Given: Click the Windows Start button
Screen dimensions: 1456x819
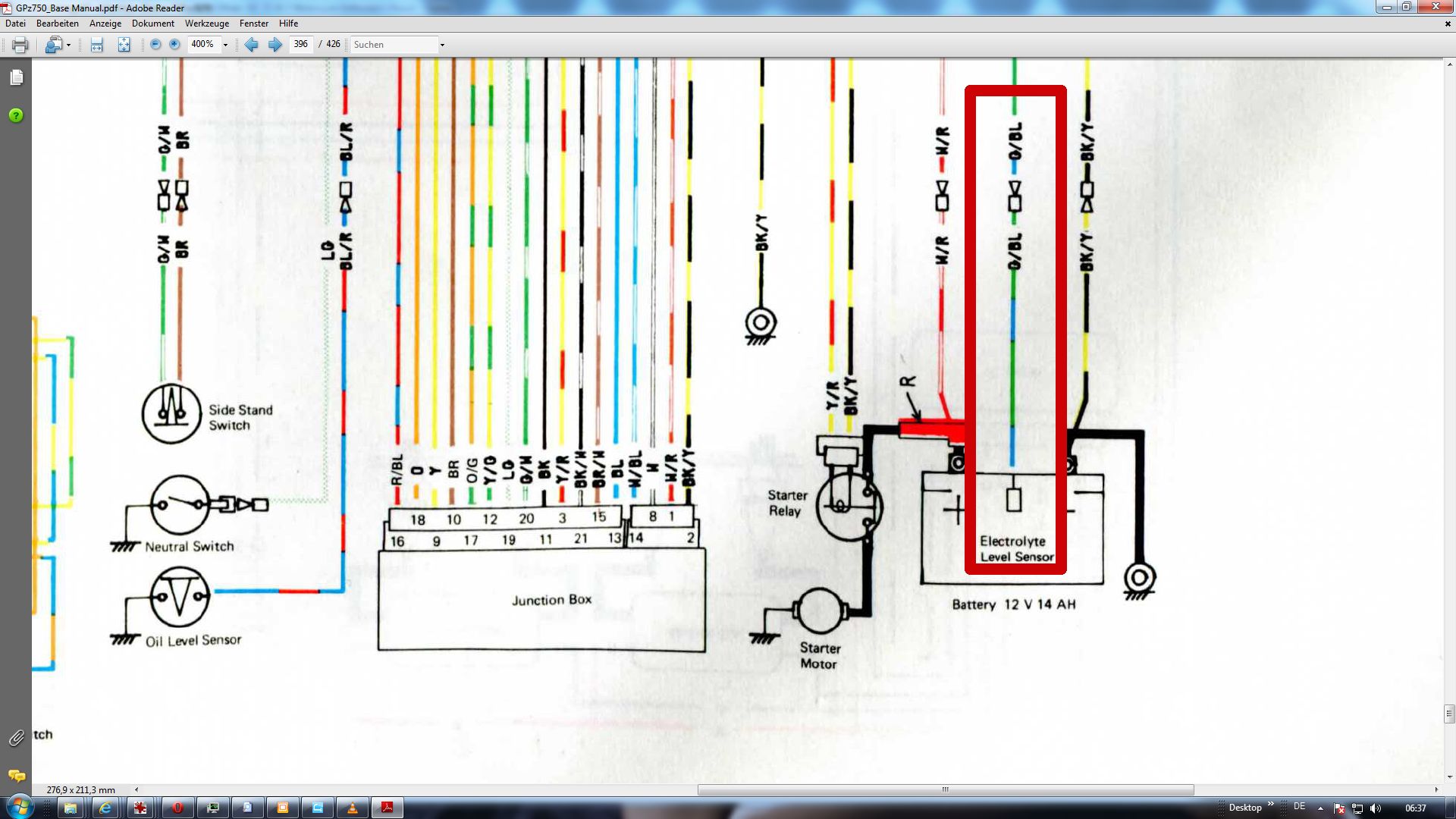Looking at the screenshot, I should click(19, 807).
